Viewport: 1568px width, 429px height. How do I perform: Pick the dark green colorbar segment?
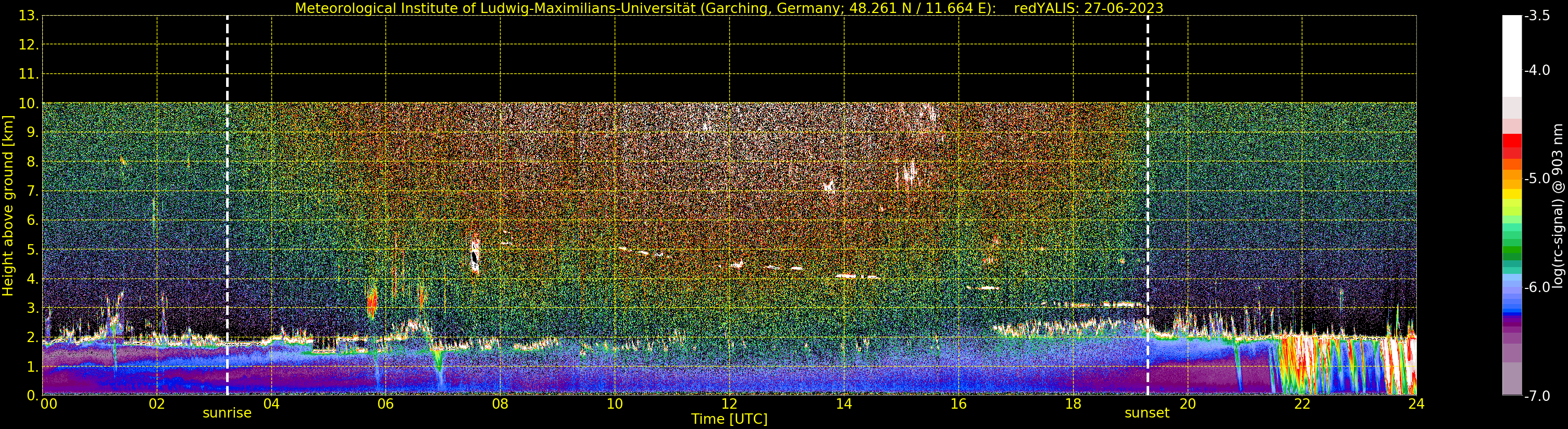click(x=1512, y=256)
